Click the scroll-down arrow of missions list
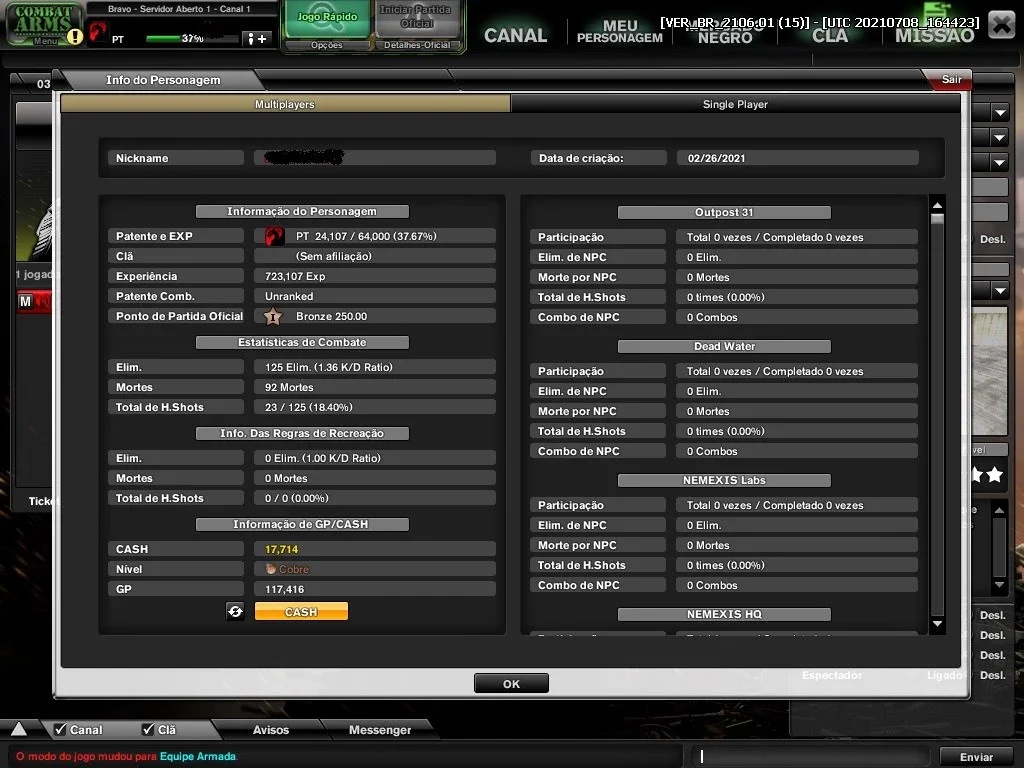The width and height of the screenshot is (1024, 768). pos(937,624)
